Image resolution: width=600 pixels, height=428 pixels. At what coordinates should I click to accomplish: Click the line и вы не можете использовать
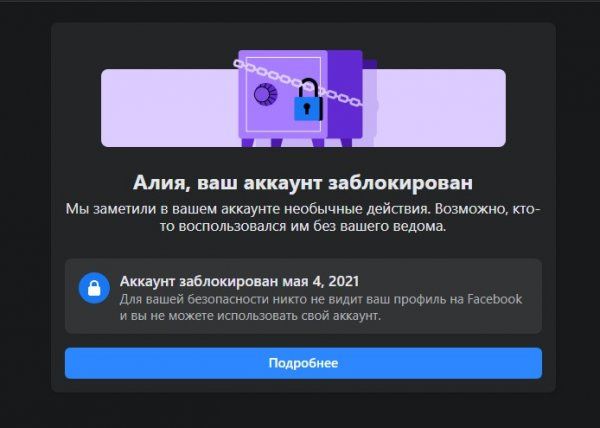click(250, 316)
